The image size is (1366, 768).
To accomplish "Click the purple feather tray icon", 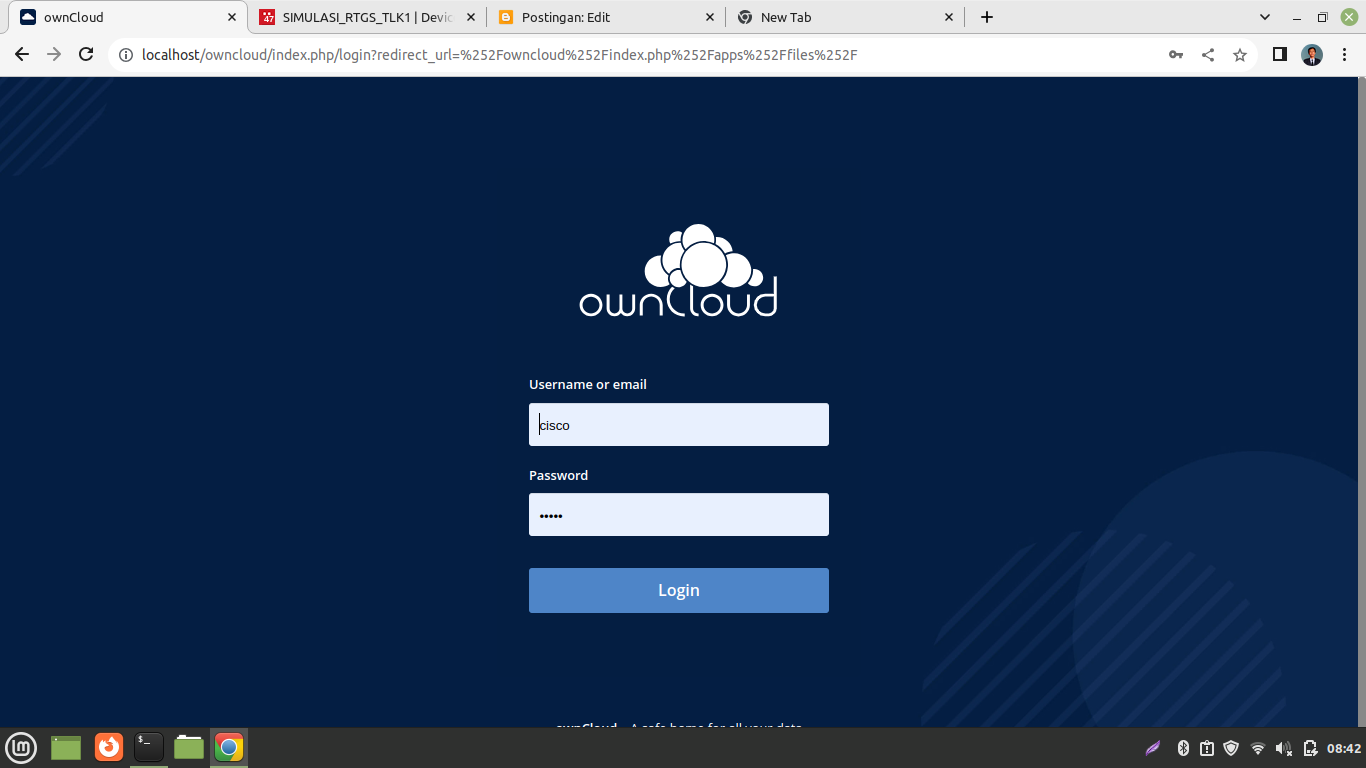I will [x=1153, y=748].
